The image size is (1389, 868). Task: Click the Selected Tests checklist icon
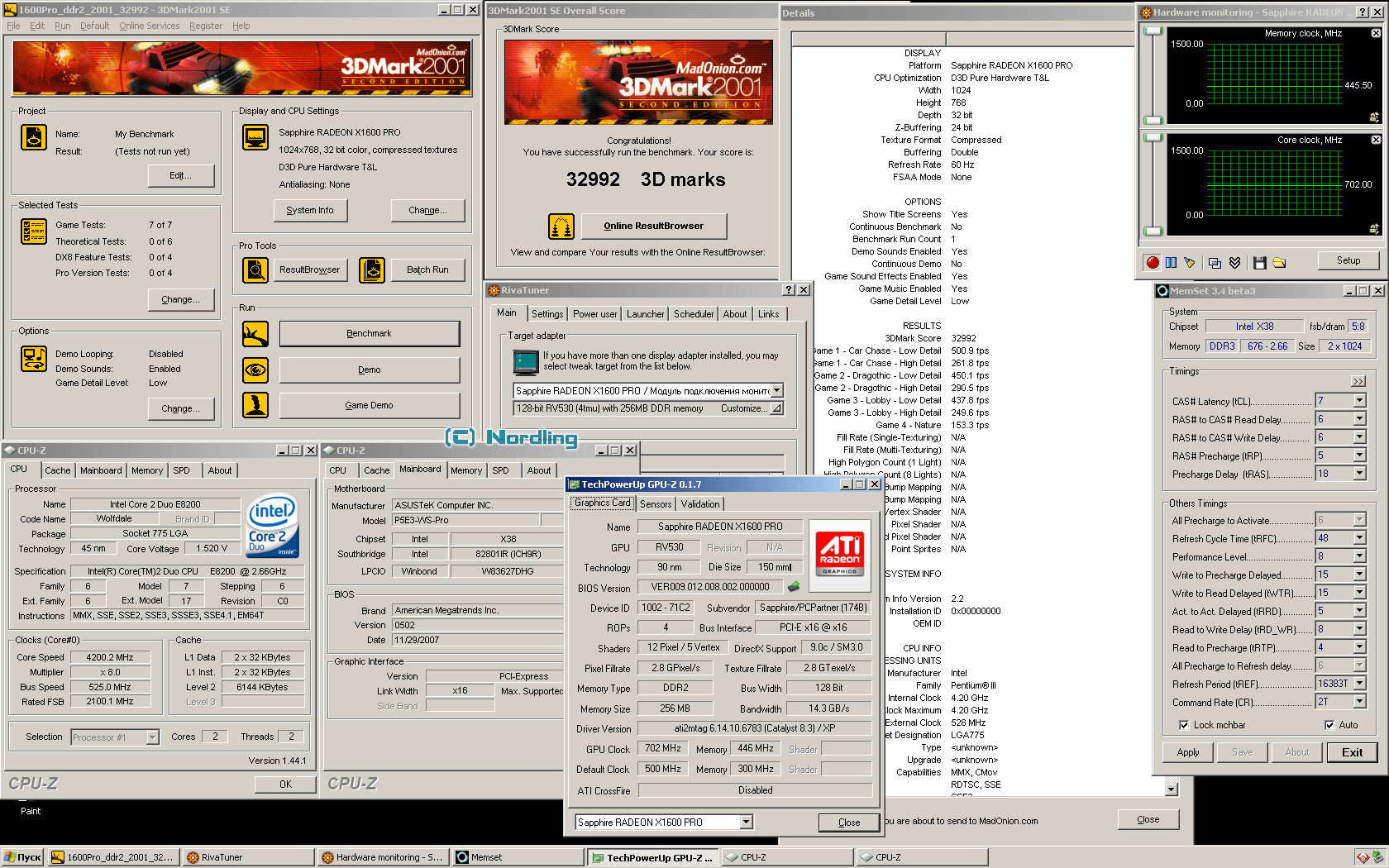coord(34,231)
